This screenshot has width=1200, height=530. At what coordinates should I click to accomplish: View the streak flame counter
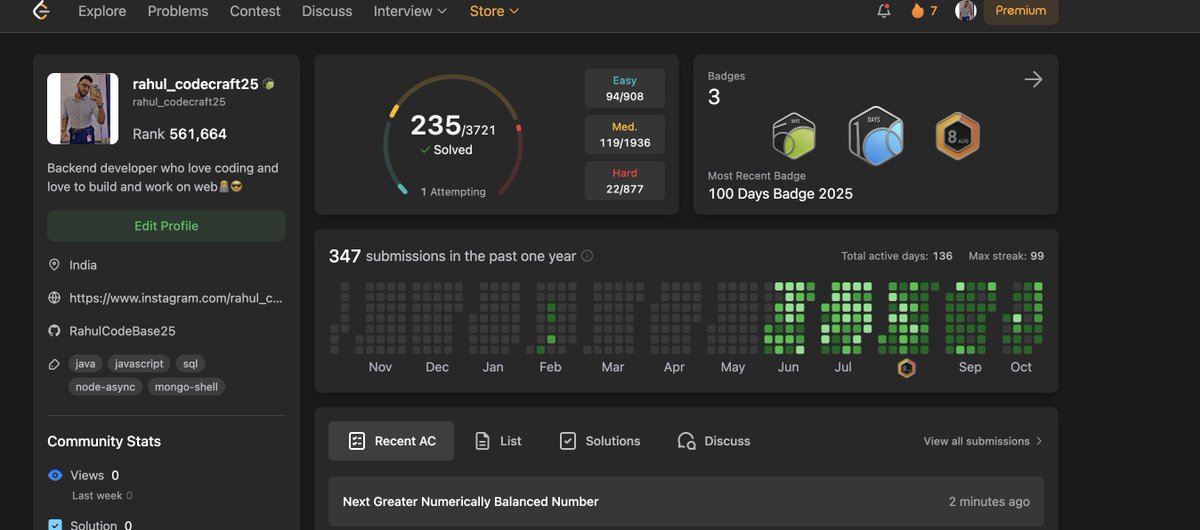click(x=923, y=11)
